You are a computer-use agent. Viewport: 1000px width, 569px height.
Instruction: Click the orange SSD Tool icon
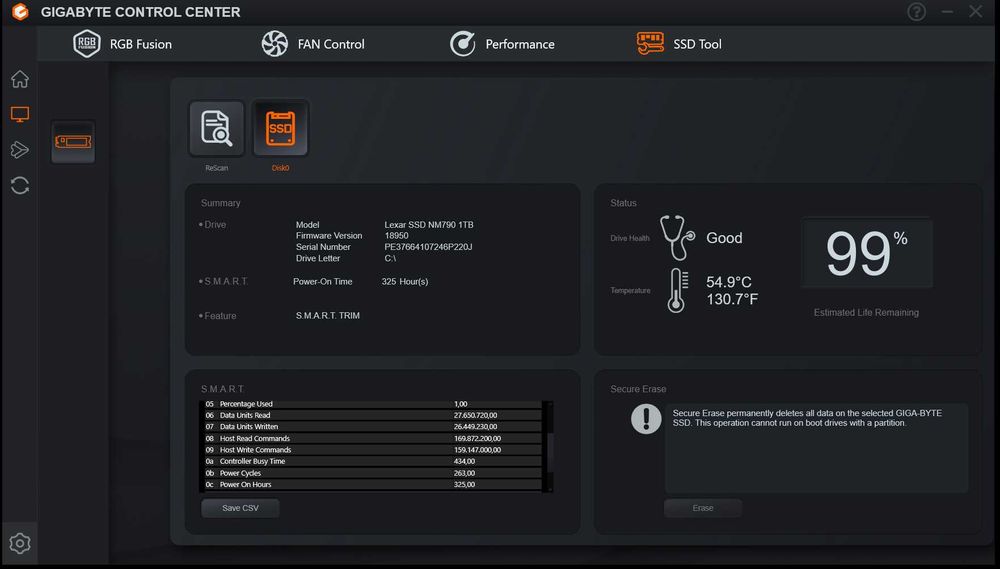pyautogui.click(x=650, y=44)
